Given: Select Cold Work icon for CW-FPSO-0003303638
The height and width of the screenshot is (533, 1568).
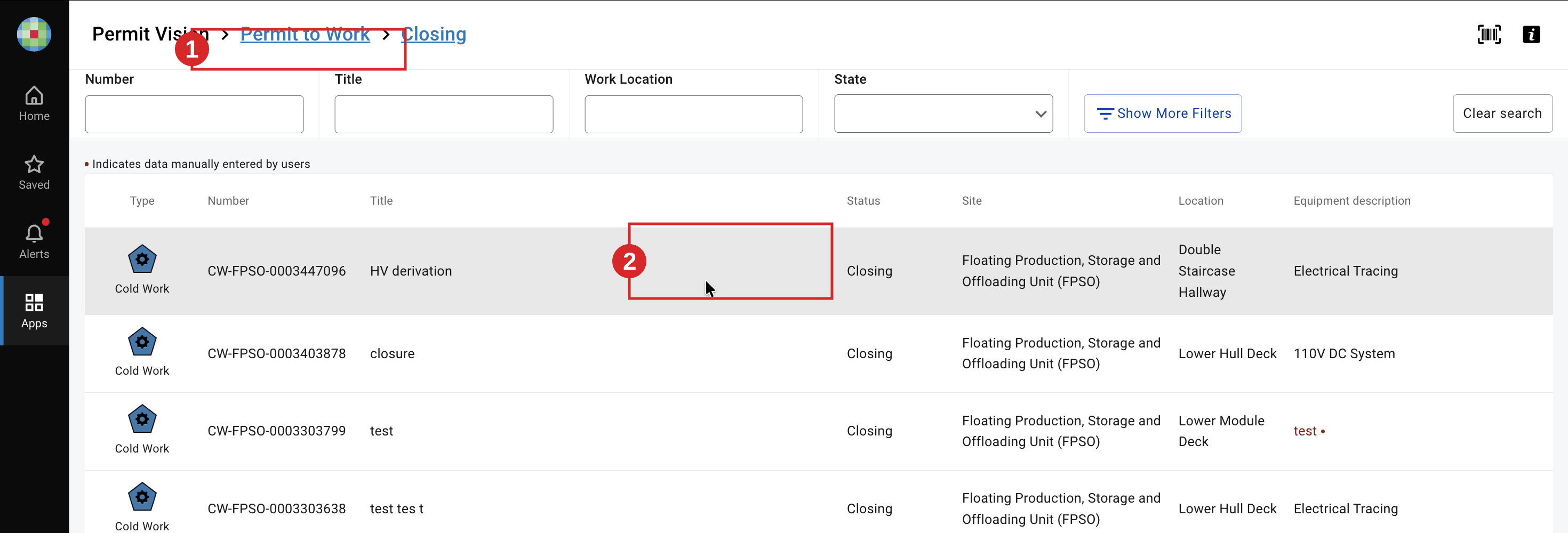Looking at the screenshot, I should [x=142, y=498].
